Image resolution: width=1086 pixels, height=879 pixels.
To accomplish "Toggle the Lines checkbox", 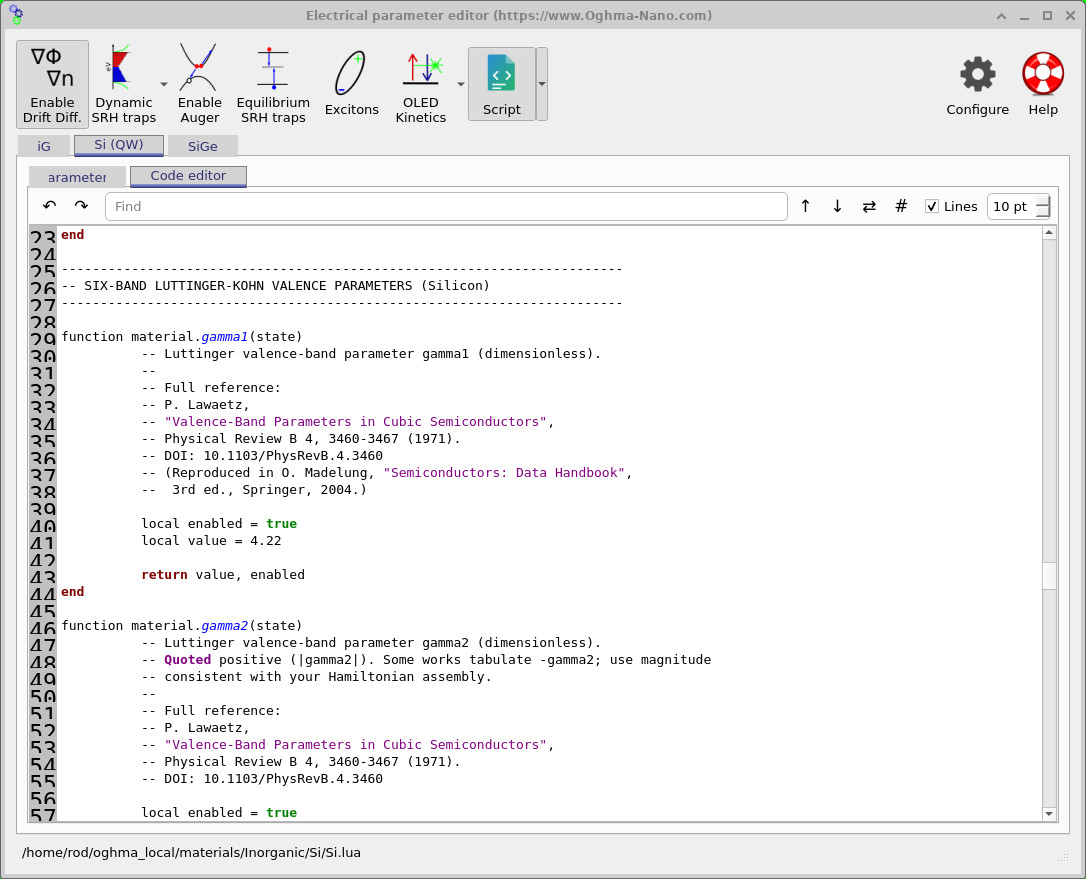I will pyautogui.click(x=932, y=206).
